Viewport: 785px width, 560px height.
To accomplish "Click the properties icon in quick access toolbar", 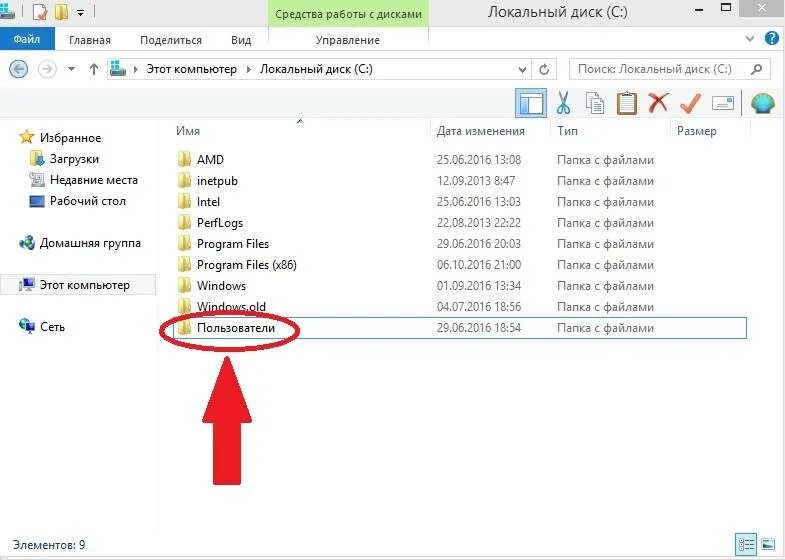I will coord(40,12).
